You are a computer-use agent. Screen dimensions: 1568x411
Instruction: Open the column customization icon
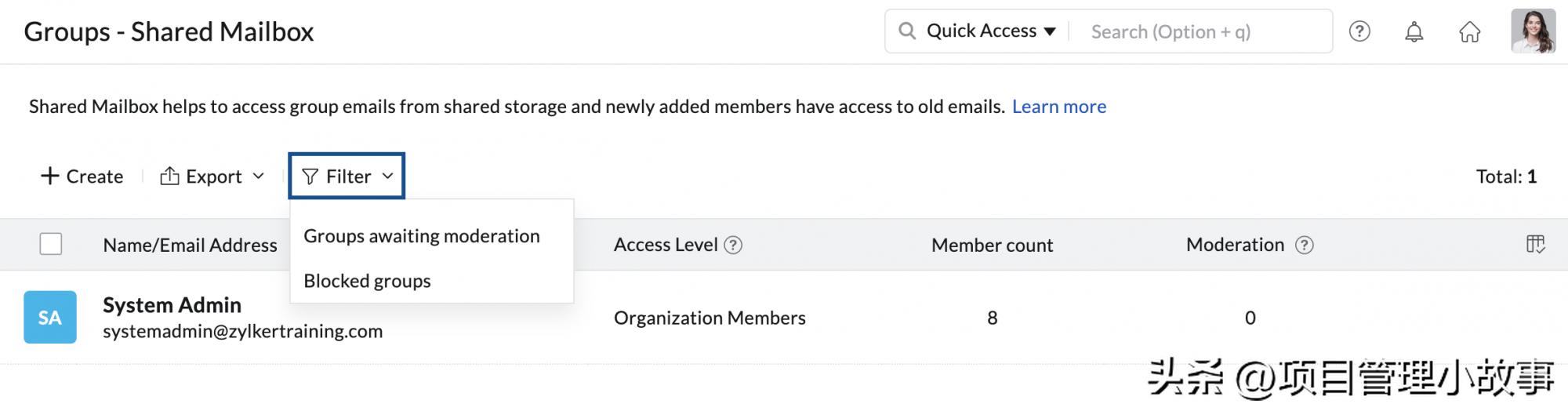click(1535, 245)
